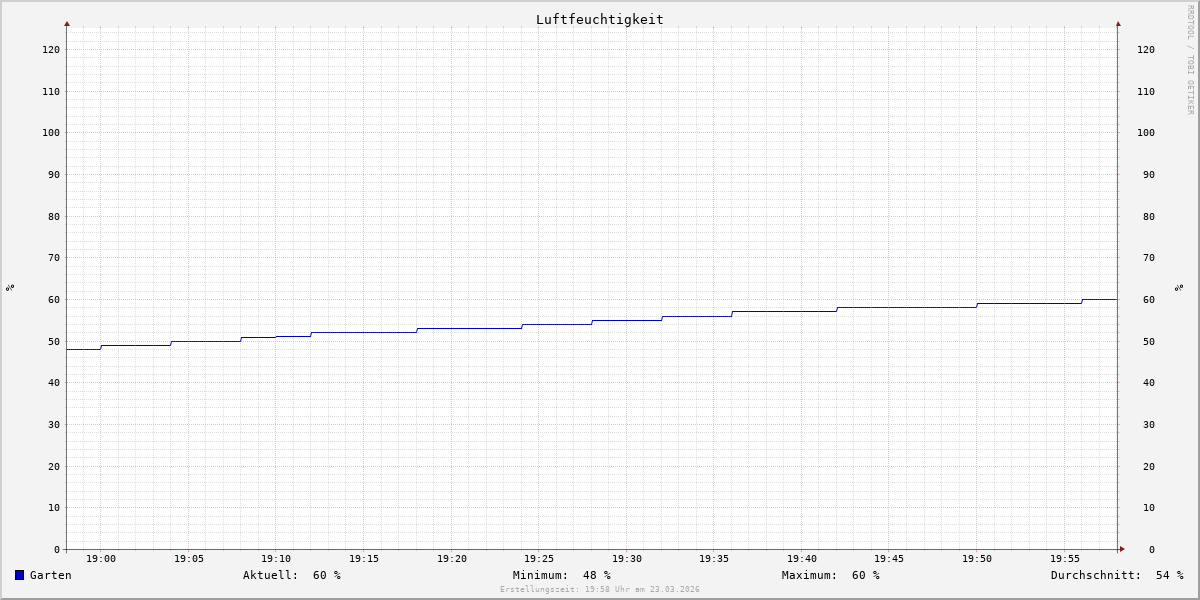Click the Garten legend label
1200x600 pixels.
click(x=50, y=575)
